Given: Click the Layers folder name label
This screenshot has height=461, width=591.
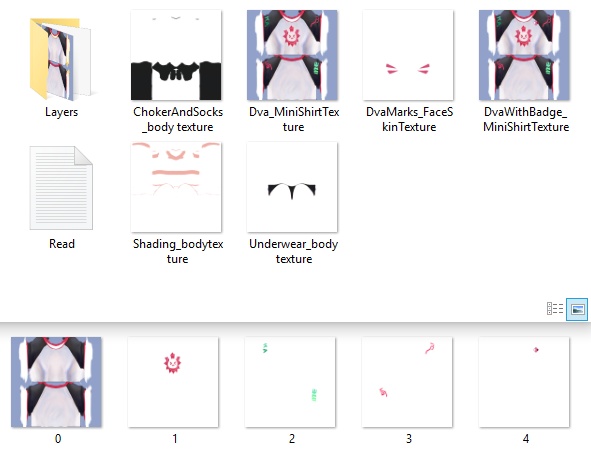Looking at the screenshot, I should click(61, 112).
